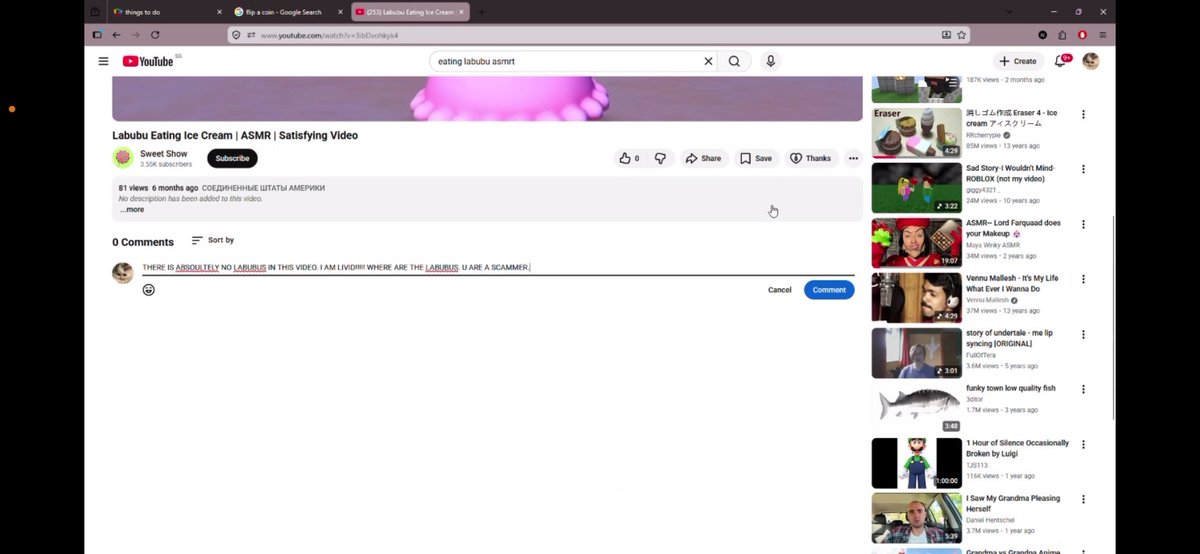Click the '0 Comments' heading text
Image resolution: width=1200 pixels, height=554 pixels.
tap(143, 242)
